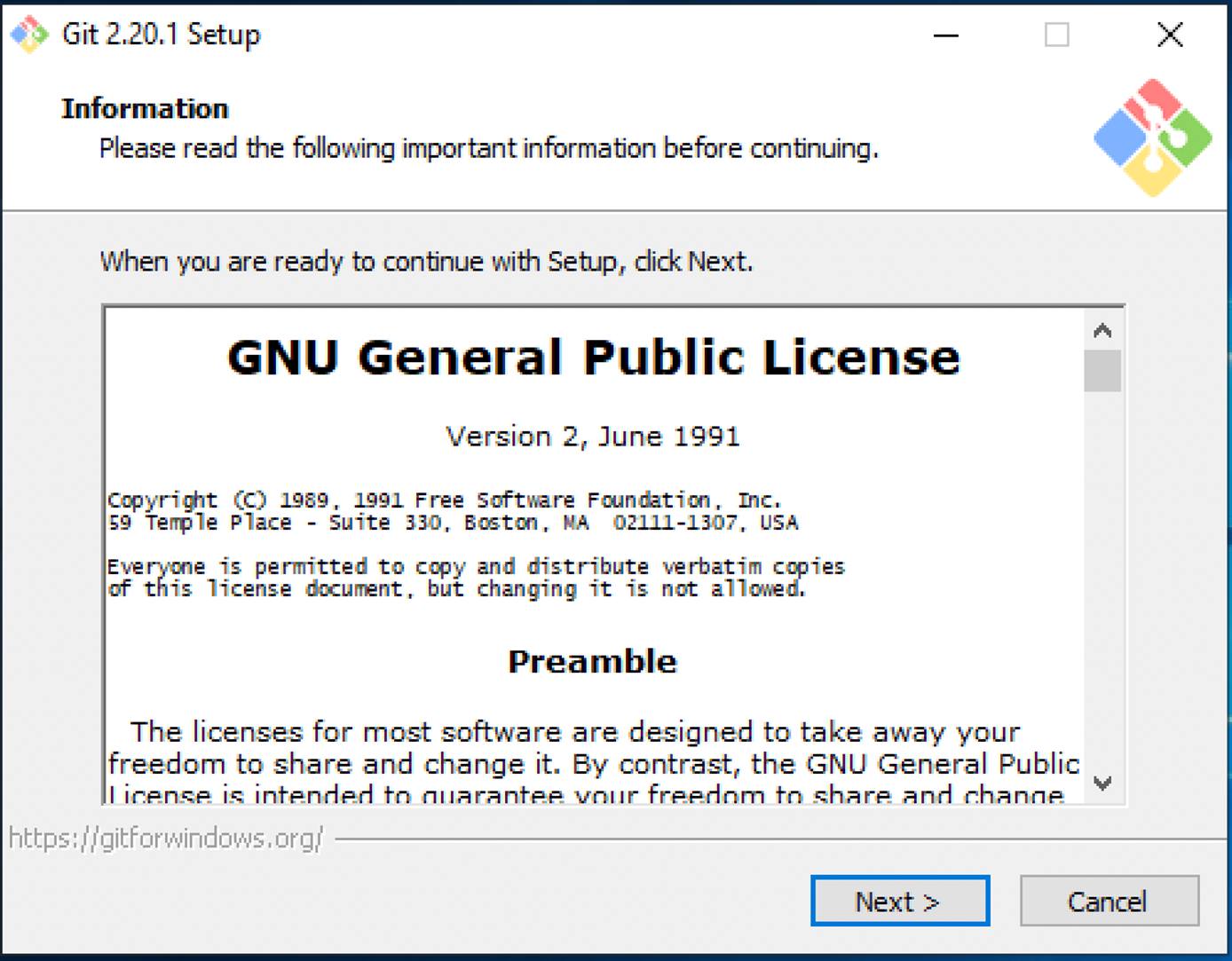Click the scrollbar up arrow
1232x961 pixels.
(1102, 329)
